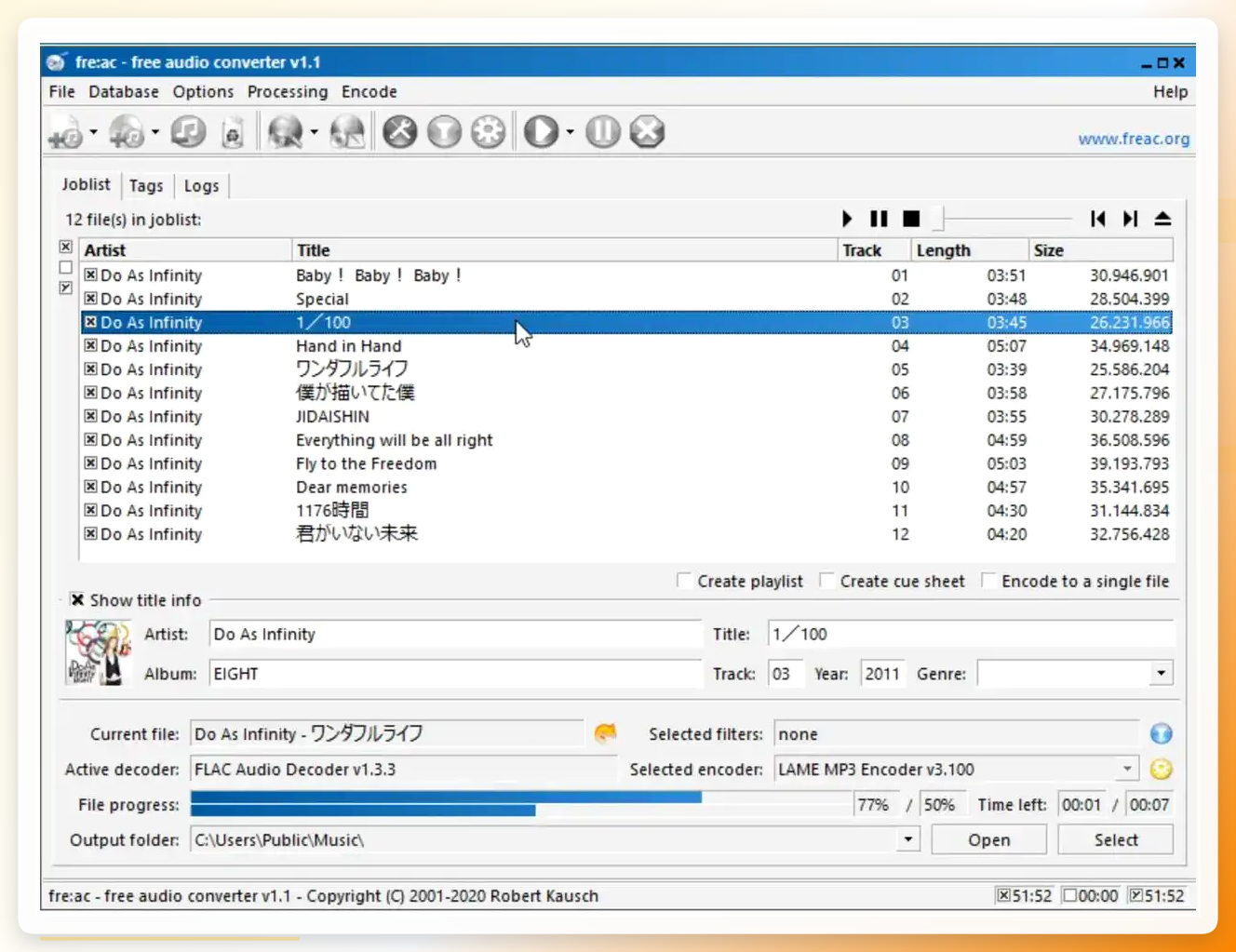Click the Add audio files toolbar icon
The width and height of the screenshot is (1236, 952).
pos(65,132)
